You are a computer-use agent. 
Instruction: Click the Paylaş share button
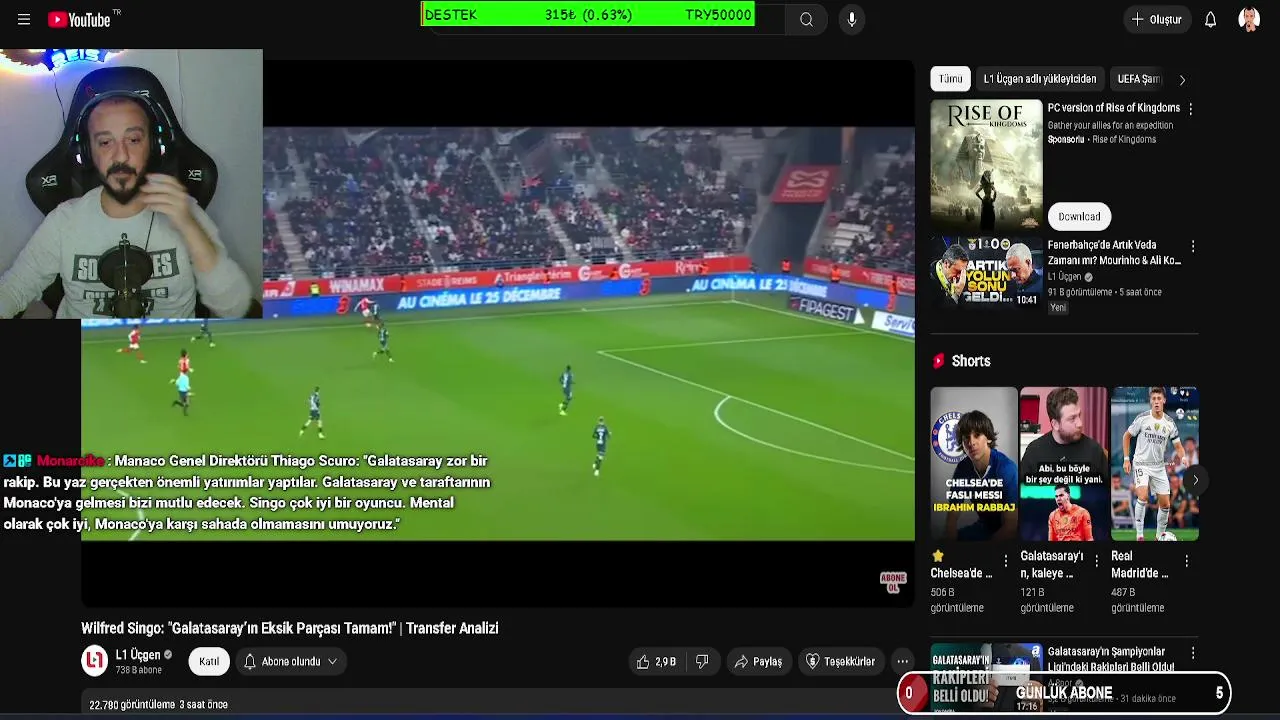point(758,661)
